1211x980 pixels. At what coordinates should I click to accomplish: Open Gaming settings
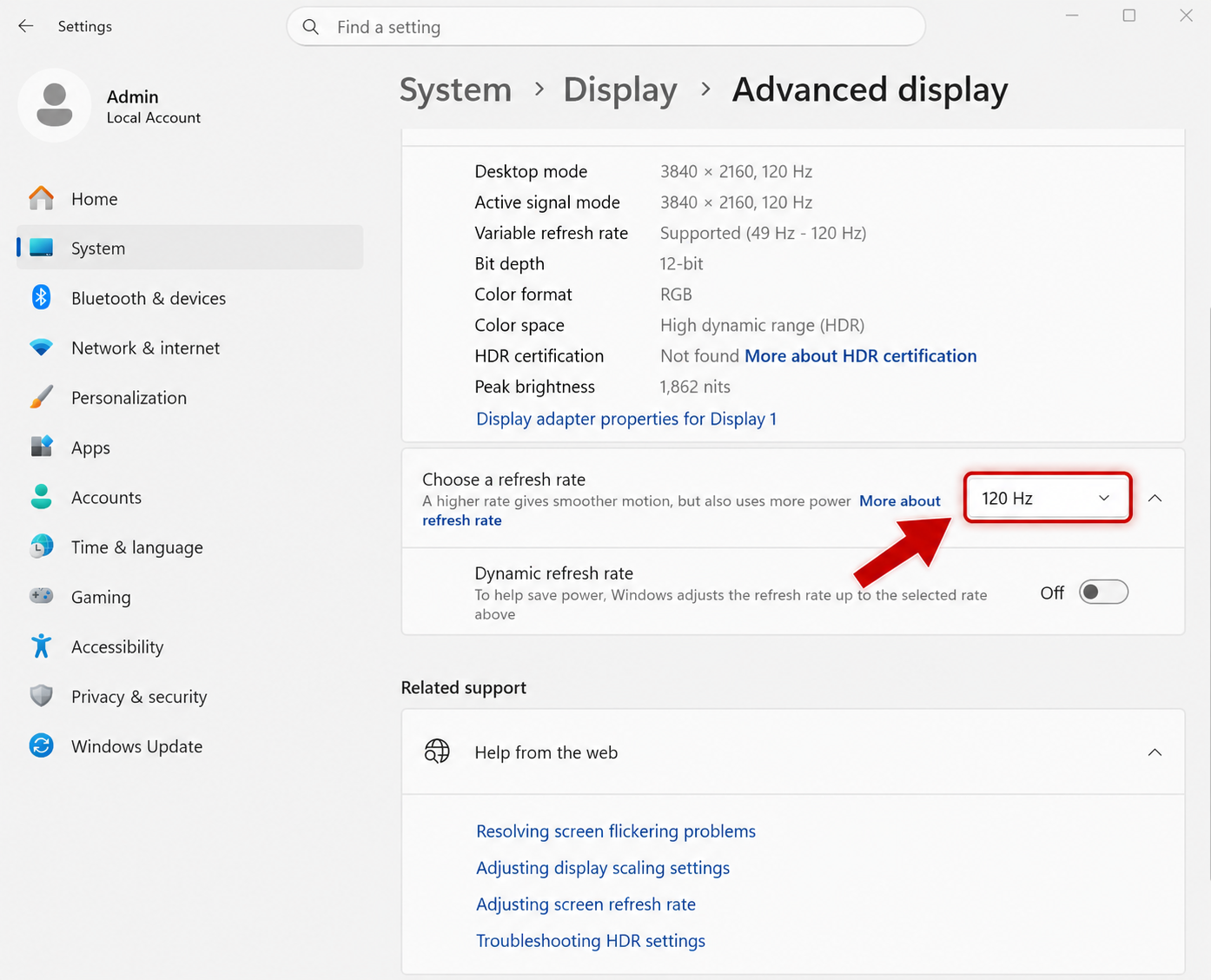coord(189,597)
